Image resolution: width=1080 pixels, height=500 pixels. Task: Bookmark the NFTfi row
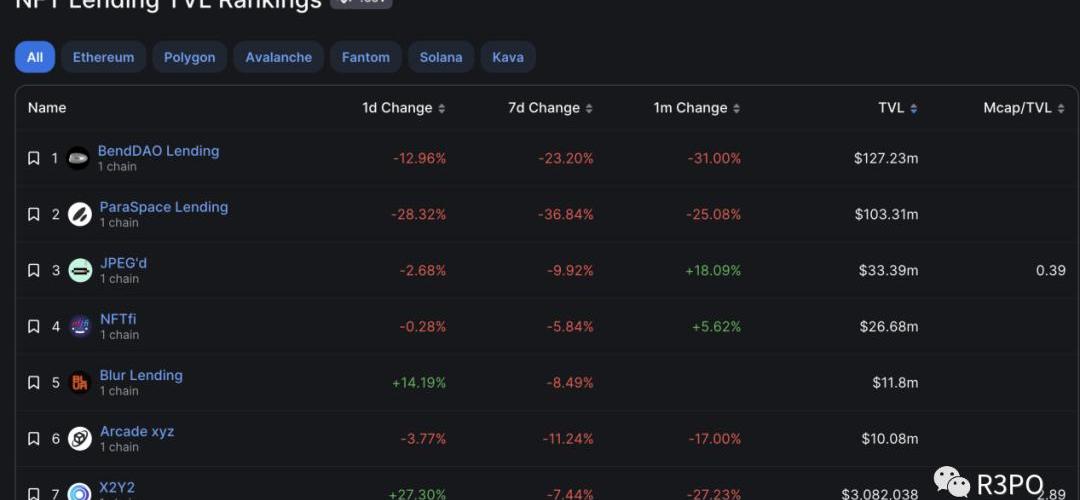pyautogui.click(x=33, y=326)
